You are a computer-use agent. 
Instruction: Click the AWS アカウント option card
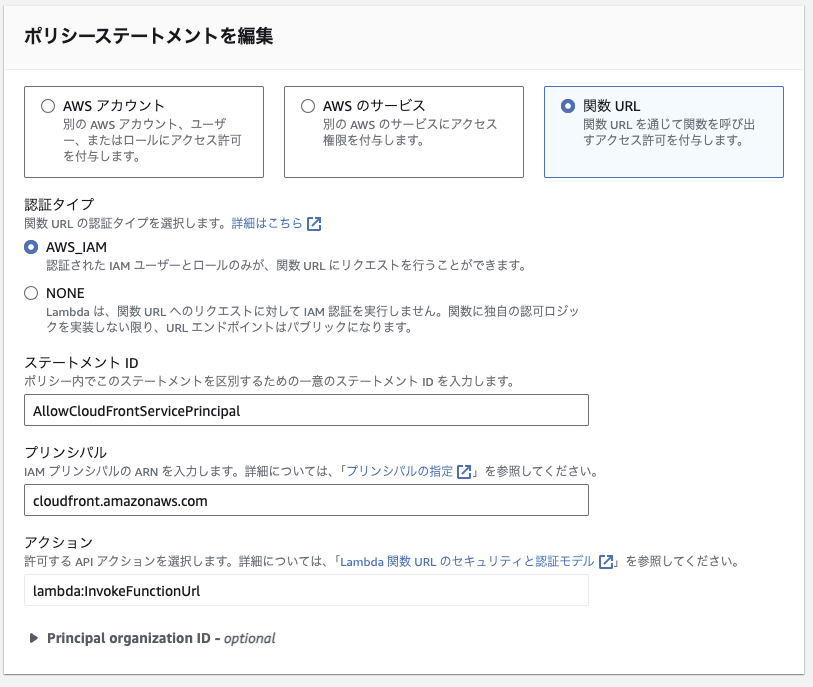pos(144,132)
